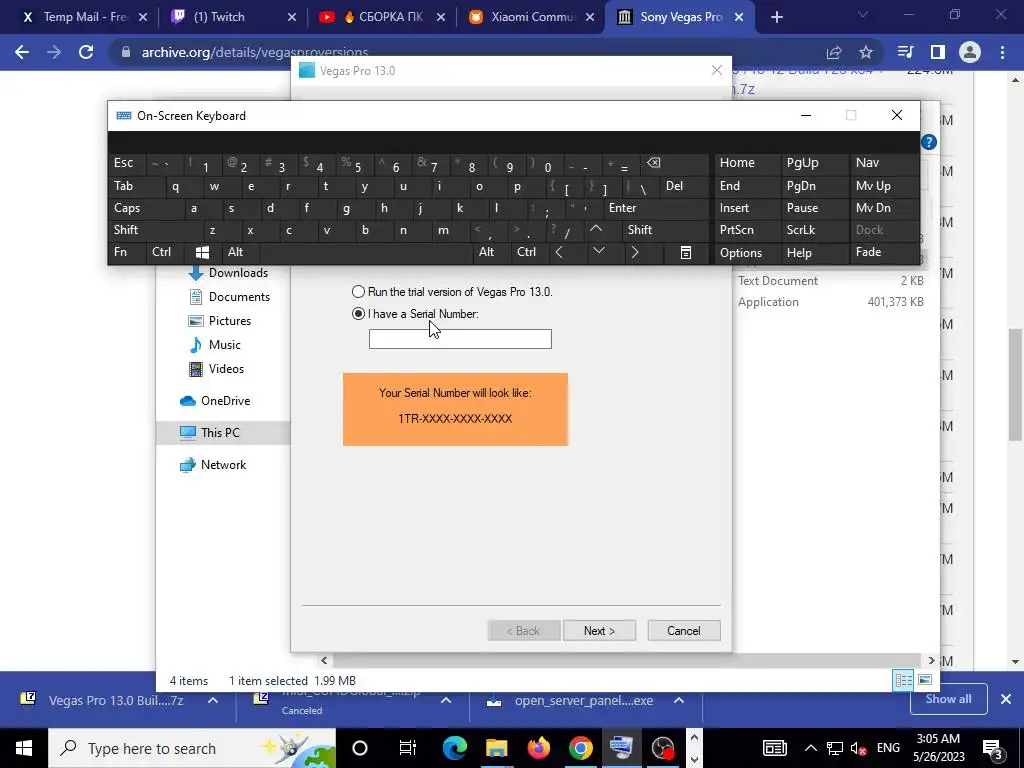The width and height of the screenshot is (1024, 768).
Task: Select 'I have a Serial Number' radio button
Action: [358, 313]
